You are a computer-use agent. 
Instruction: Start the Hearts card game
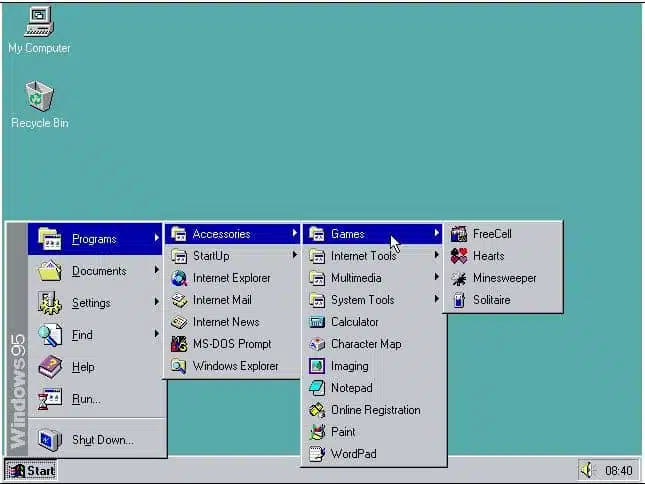[x=488, y=256]
